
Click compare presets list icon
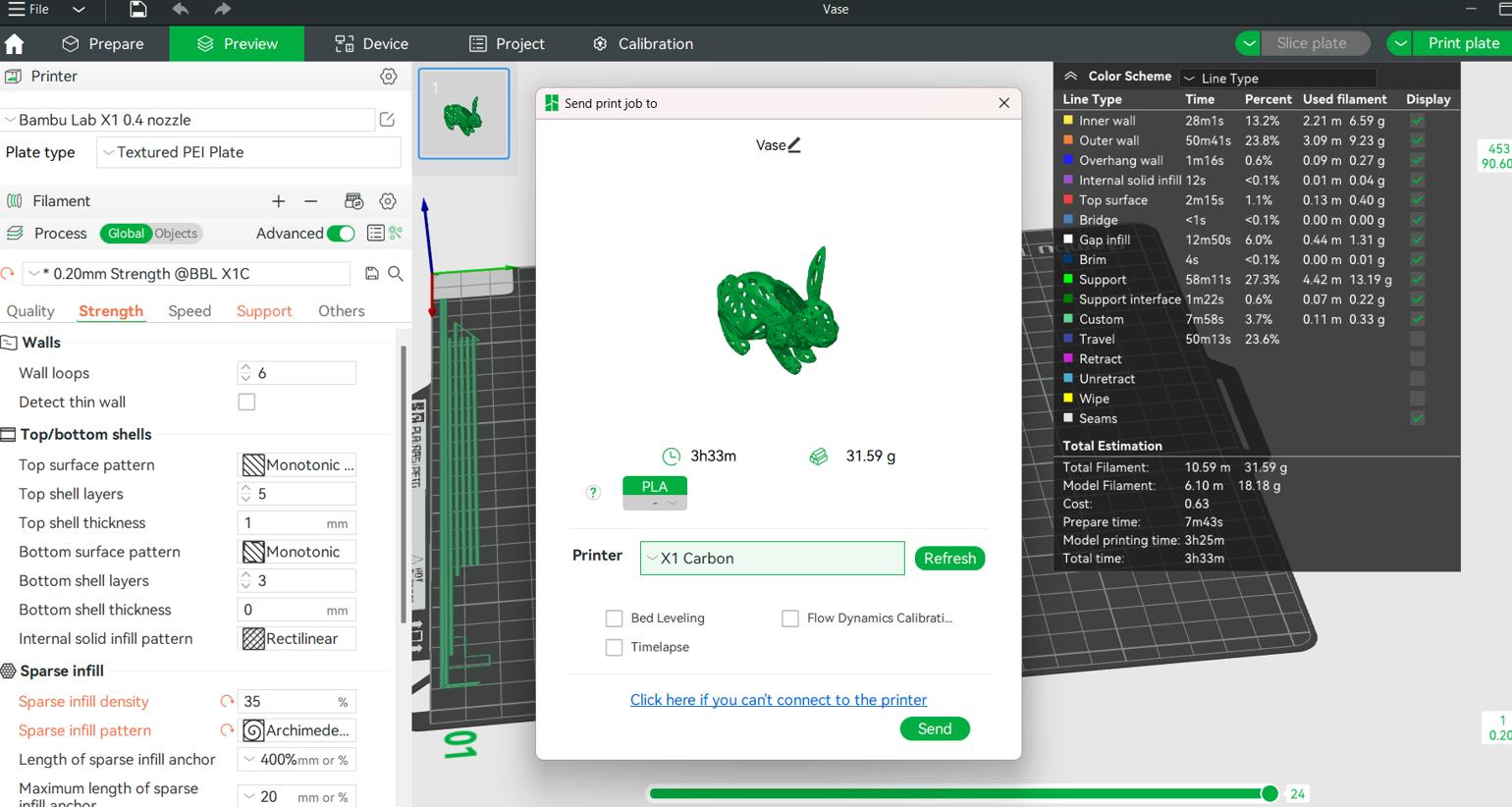click(375, 234)
